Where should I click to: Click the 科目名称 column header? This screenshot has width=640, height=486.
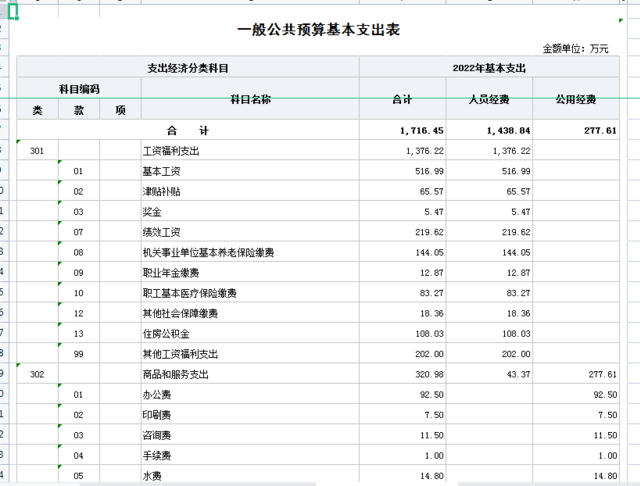(250, 100)
